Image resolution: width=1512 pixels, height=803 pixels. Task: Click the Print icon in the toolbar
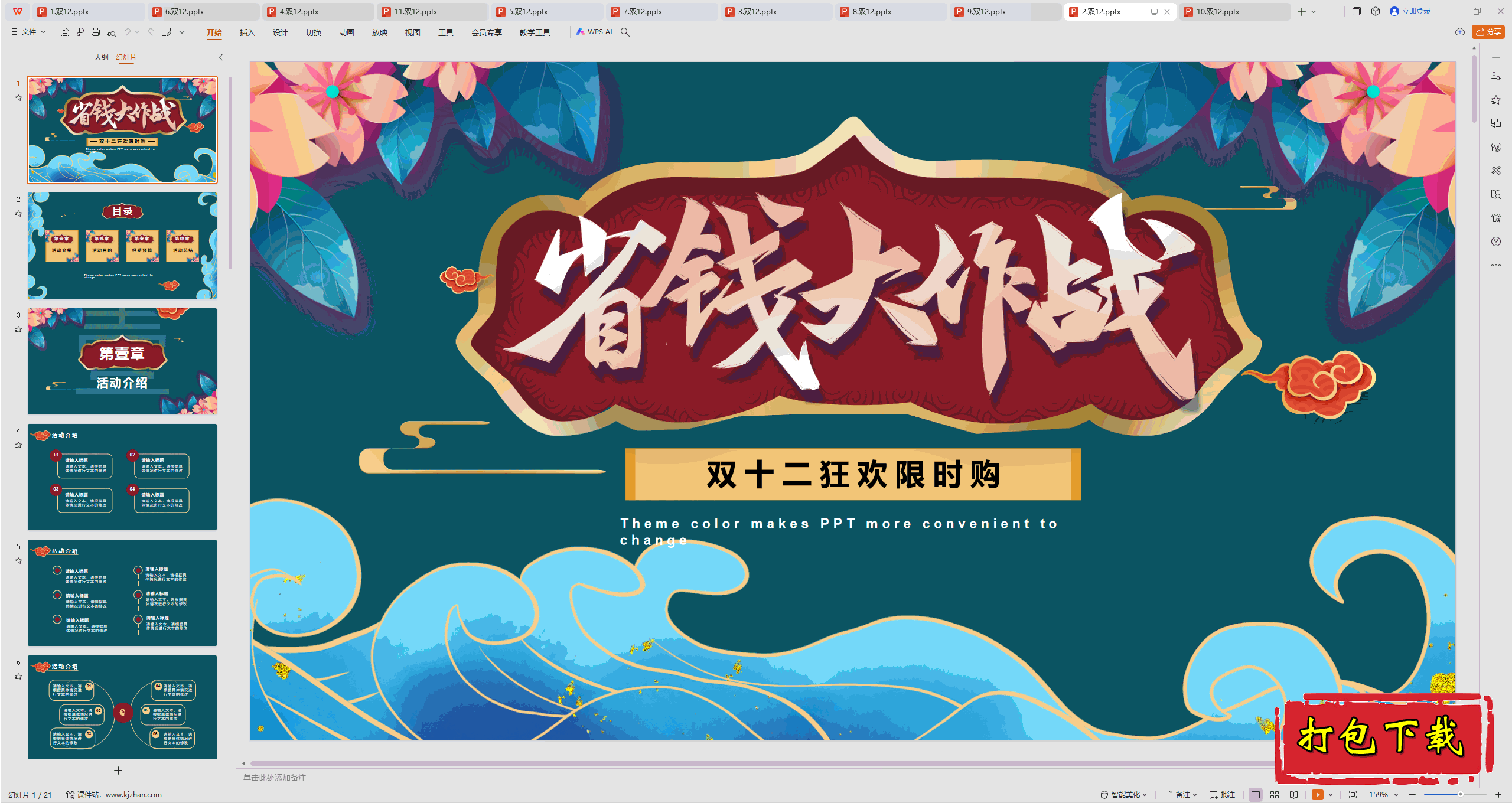96,32
